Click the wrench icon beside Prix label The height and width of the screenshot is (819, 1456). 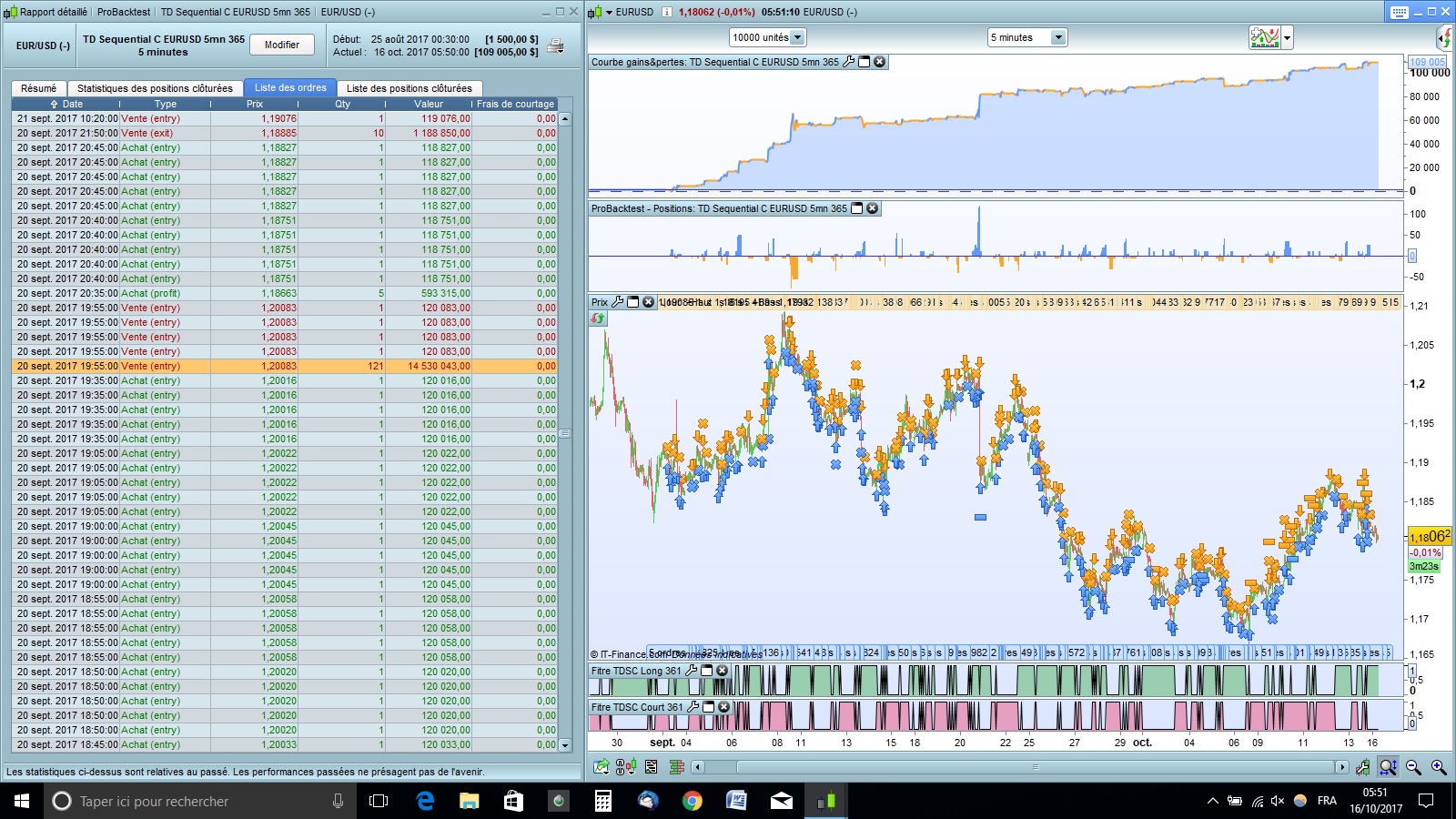pyautogui.click(x=618, y=302)
